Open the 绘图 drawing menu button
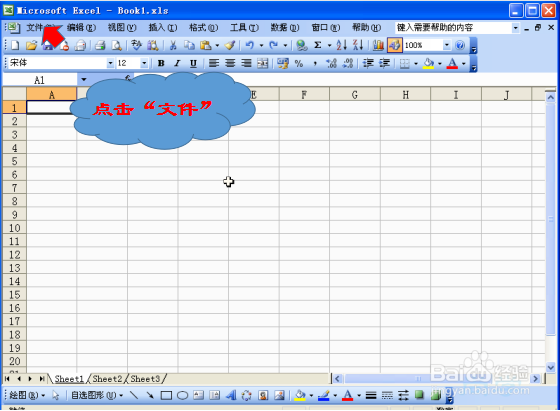This screenshot has width=560, height=411. coord(27,395)
